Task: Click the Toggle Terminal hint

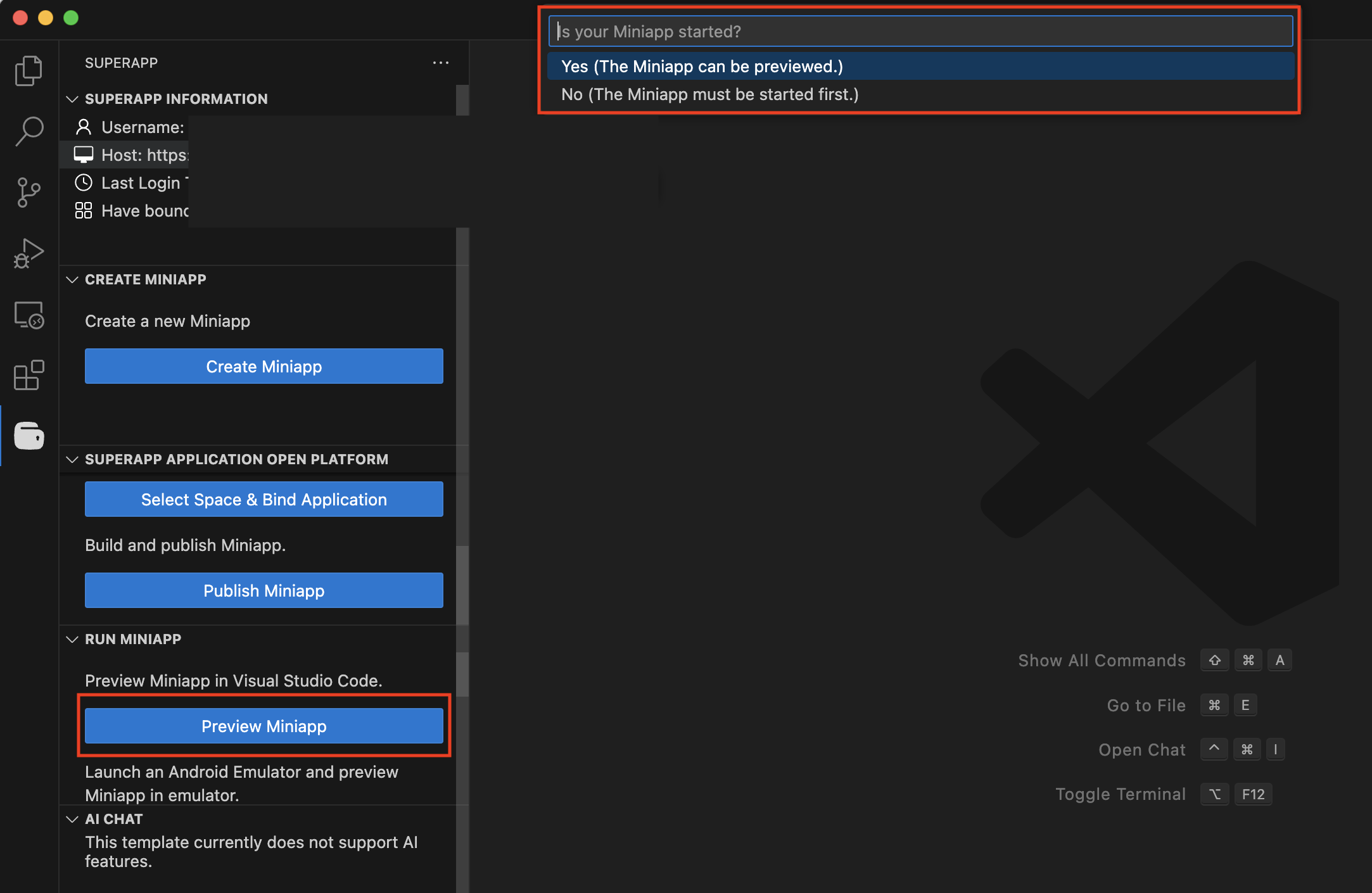Action: [1120, 794]
